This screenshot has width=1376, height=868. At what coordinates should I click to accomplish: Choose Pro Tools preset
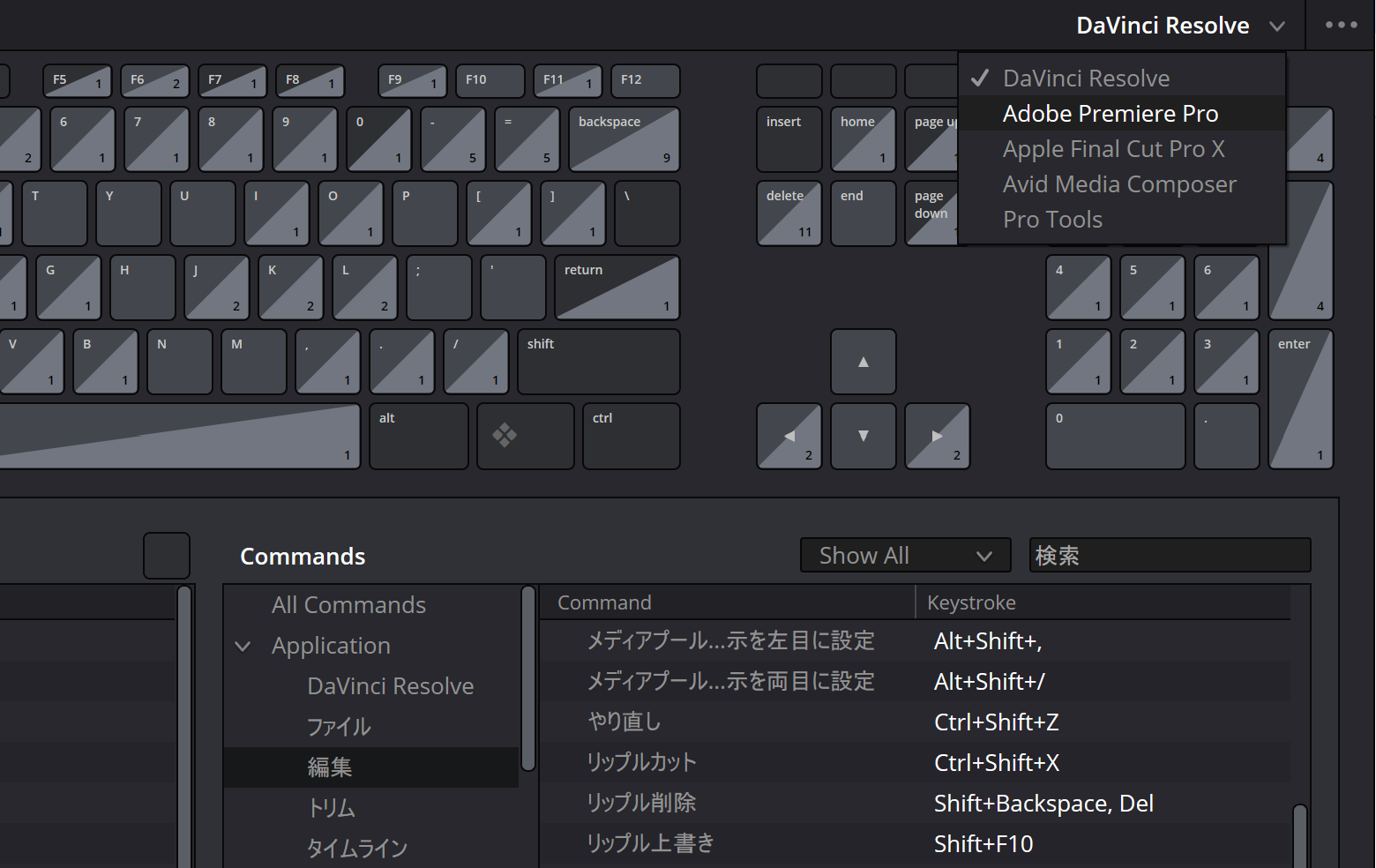click(x=1122, y=219)
